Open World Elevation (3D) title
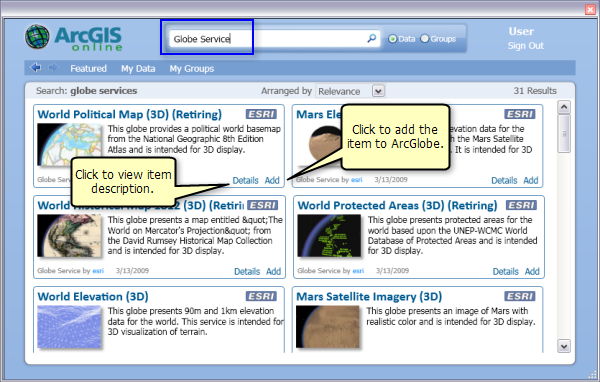Image resolution: width=600 pixels, height=382 pixels. pyautogui.click(x=93, y=297)
